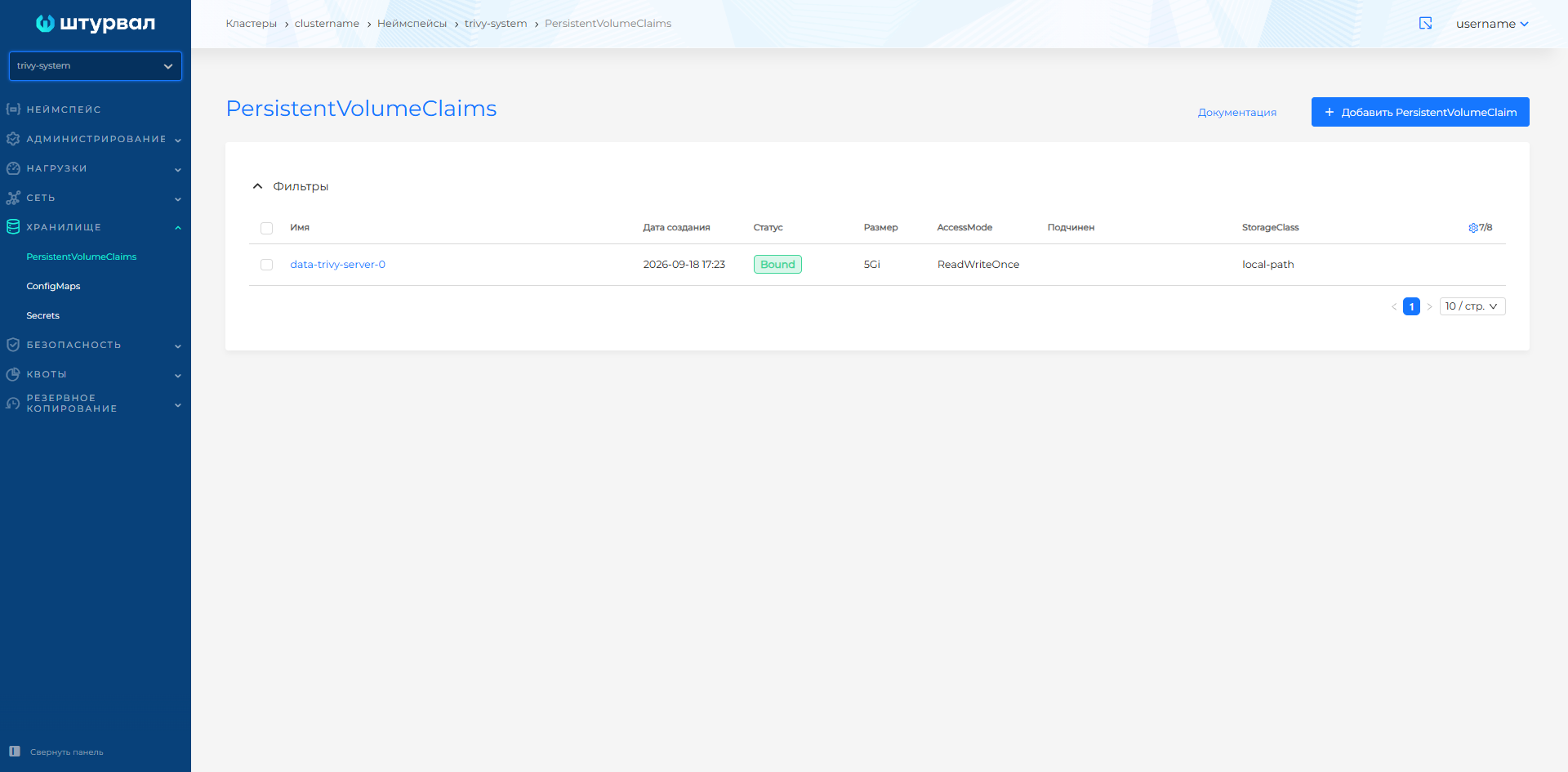Click Свернуть панель at sidebar bottom
1568x772 pixels.
coord(67,752)
